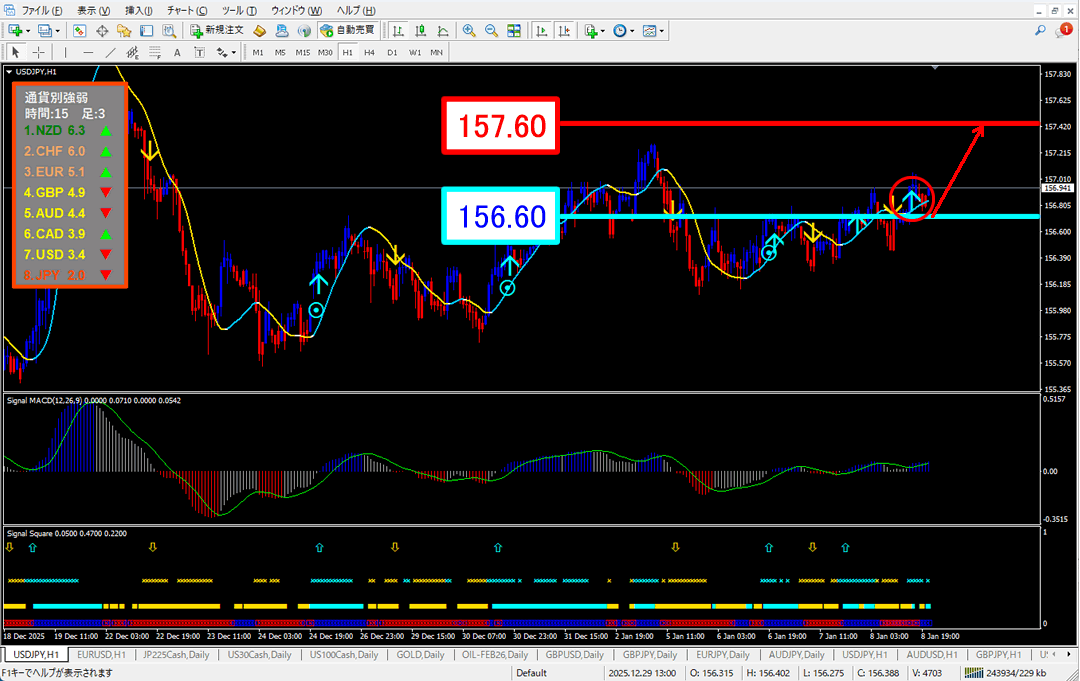This screenshot has height=681, width=1080.
Task: Select the trendline drawing tool
Action: (x=110, y=52)
